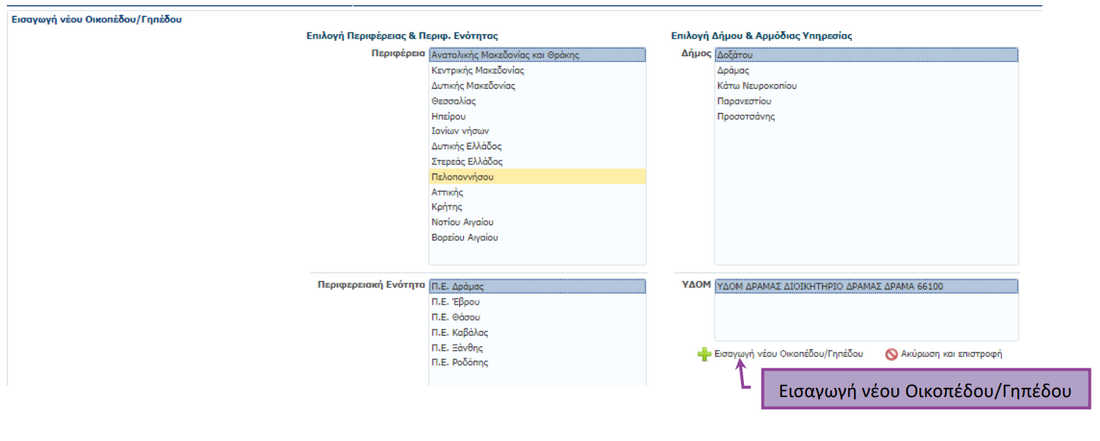
Task: Choose 'Κρήτης' region
Action: [446, 207]
